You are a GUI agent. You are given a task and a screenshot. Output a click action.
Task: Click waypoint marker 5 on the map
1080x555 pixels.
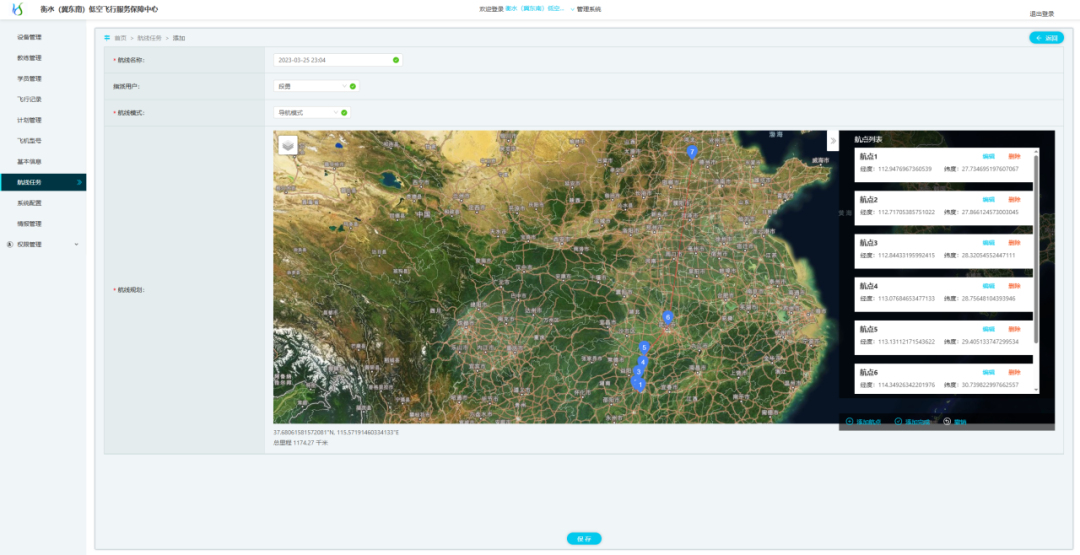644,348
